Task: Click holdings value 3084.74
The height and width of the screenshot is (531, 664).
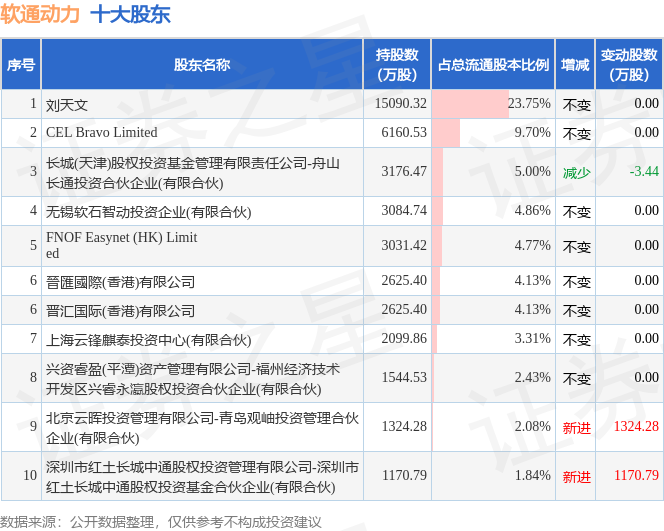Action: click(404, 210)
